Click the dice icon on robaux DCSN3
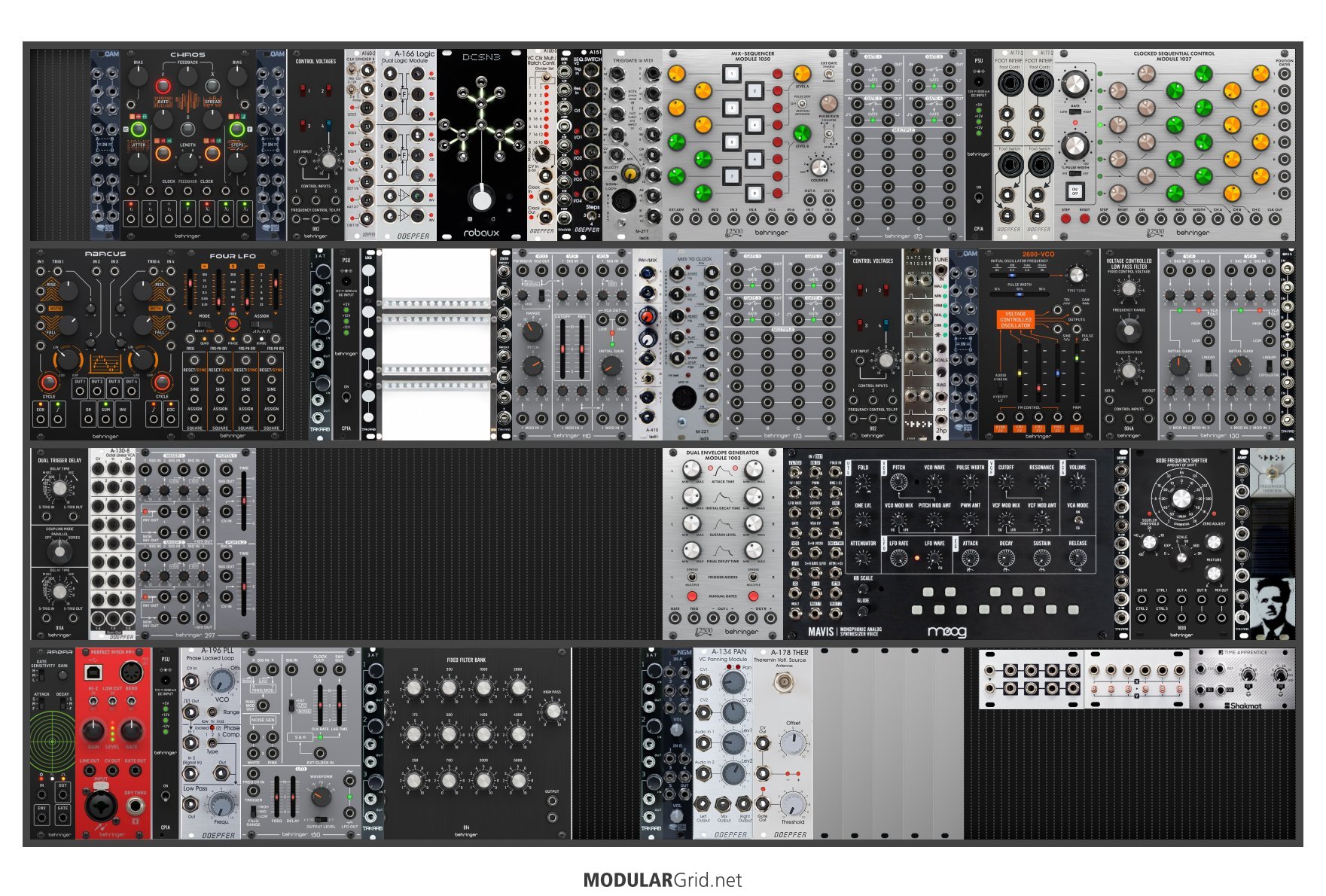 [470, 219]
